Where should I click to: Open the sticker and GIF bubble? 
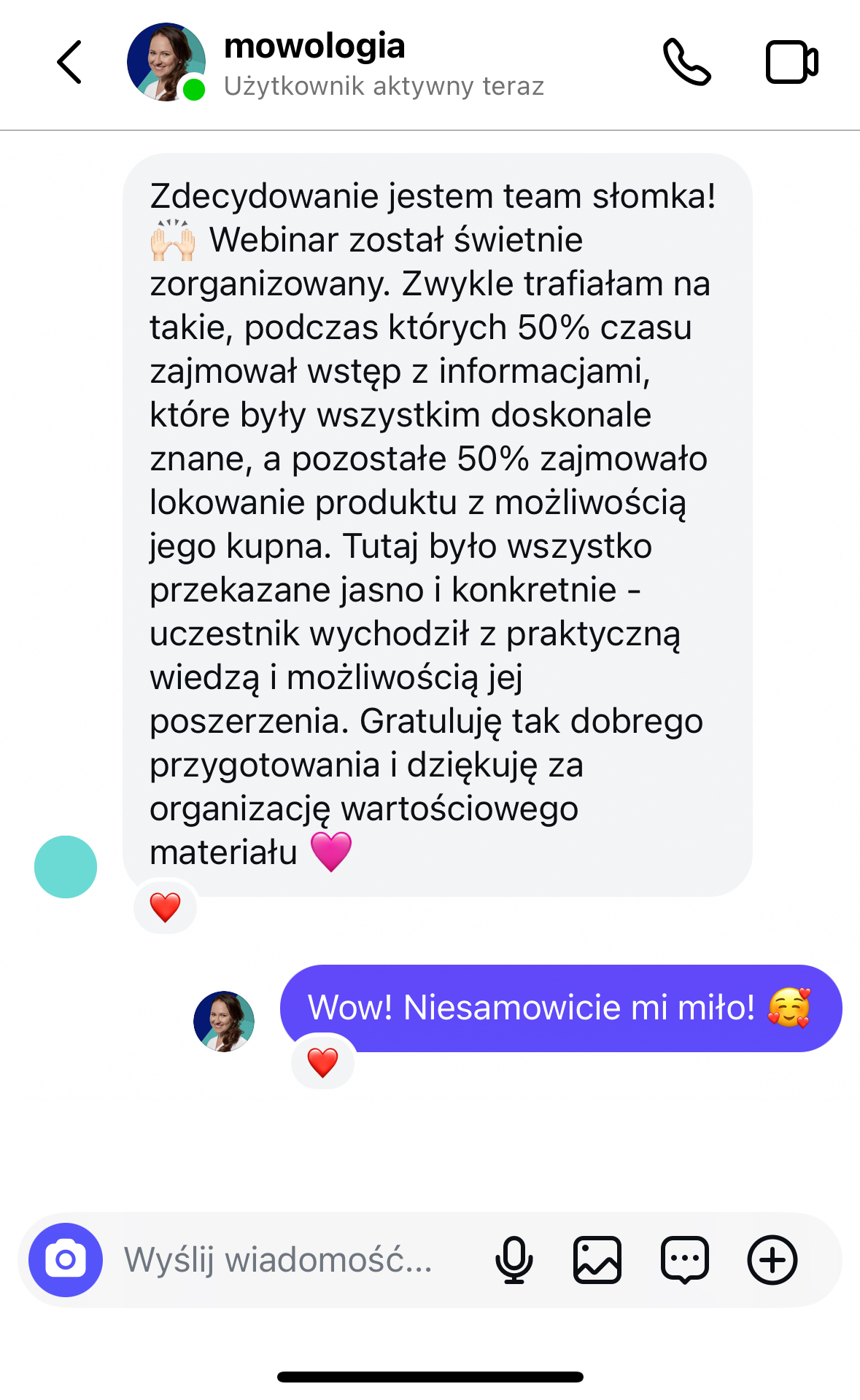coord(684,1259)
